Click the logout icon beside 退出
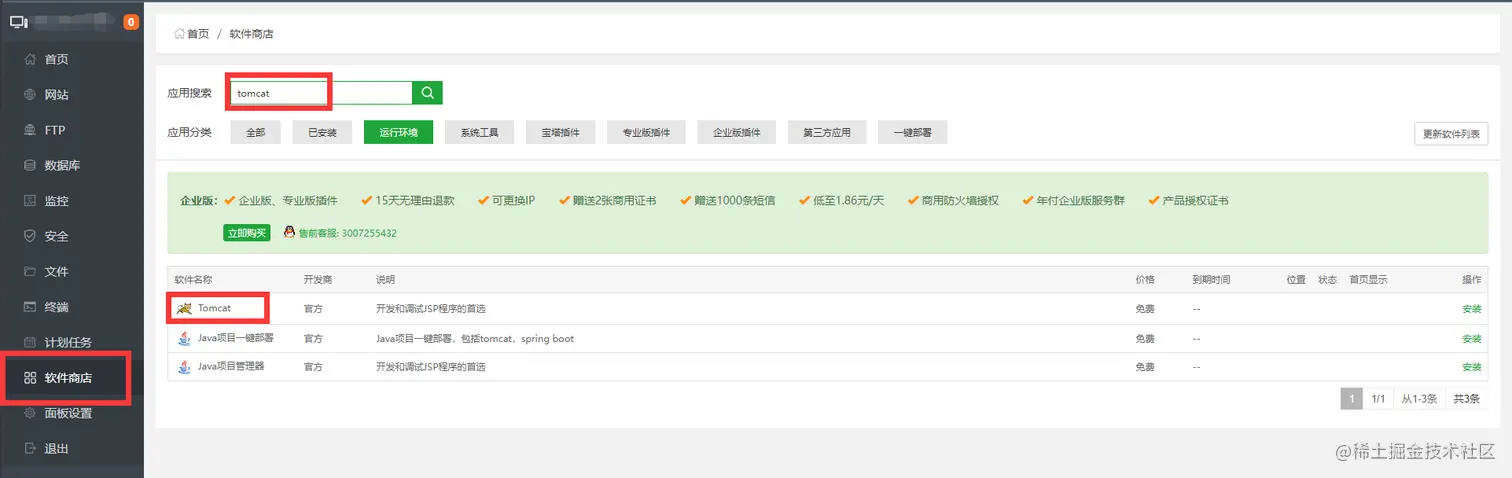The height and width of the screenshot is (478, 1512). click(30, 448)
